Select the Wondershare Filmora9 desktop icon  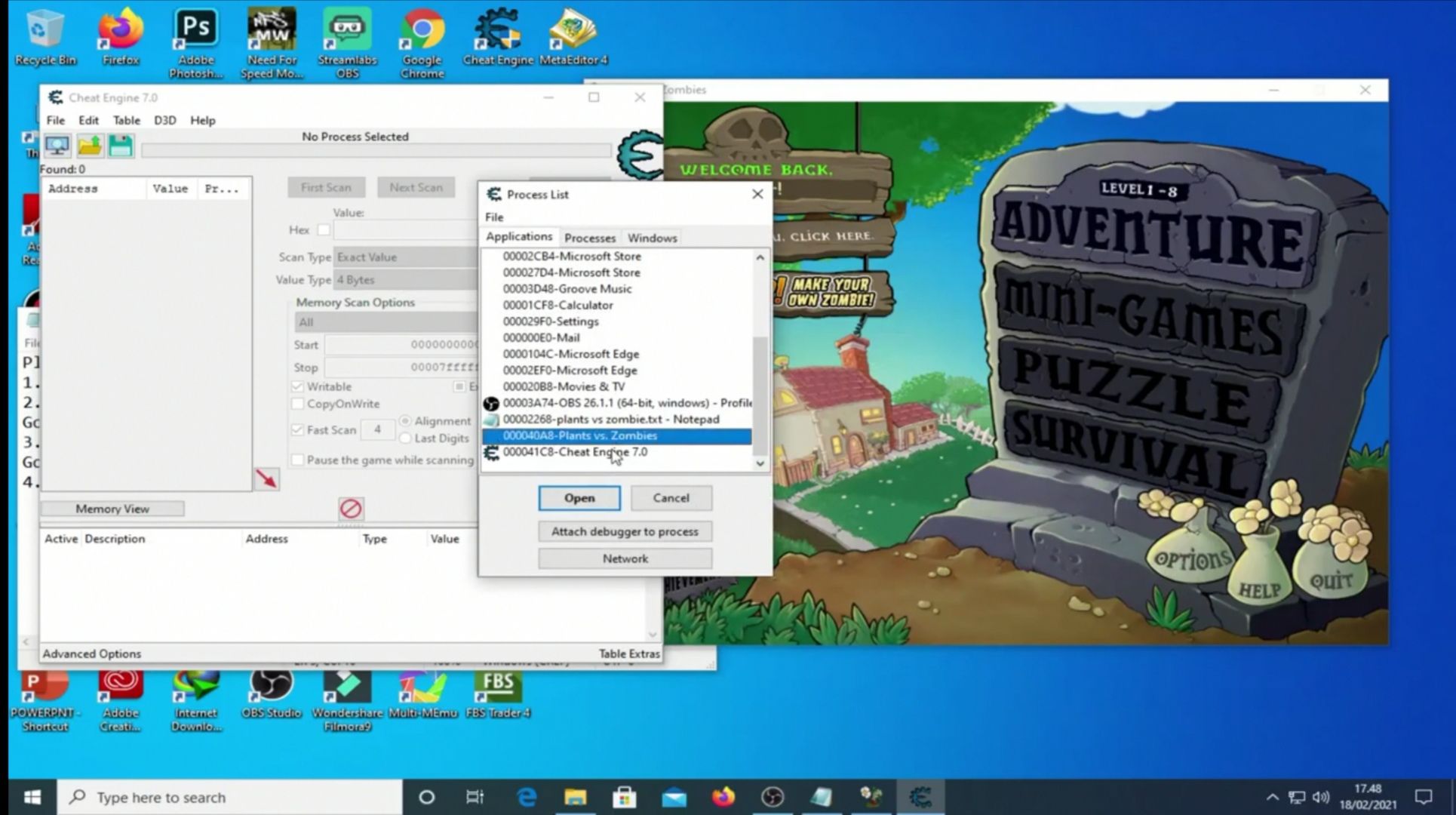pyautogui.click(x=347, y=702)
